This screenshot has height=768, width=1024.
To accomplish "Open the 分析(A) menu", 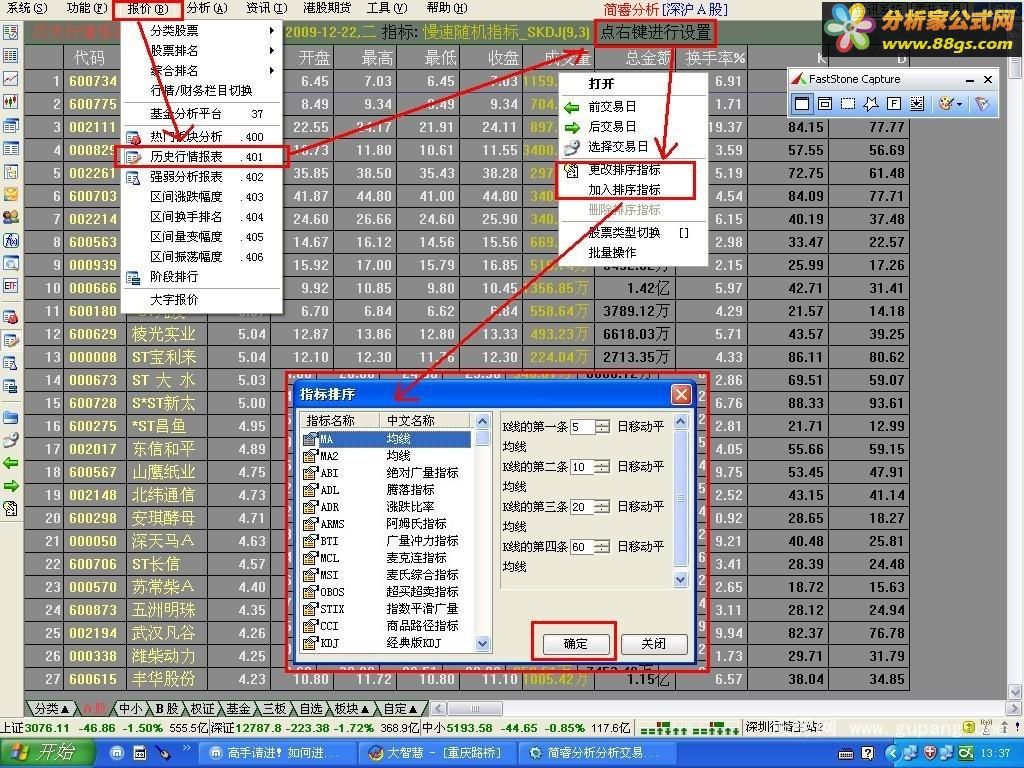I will click(x=207, y=8).
